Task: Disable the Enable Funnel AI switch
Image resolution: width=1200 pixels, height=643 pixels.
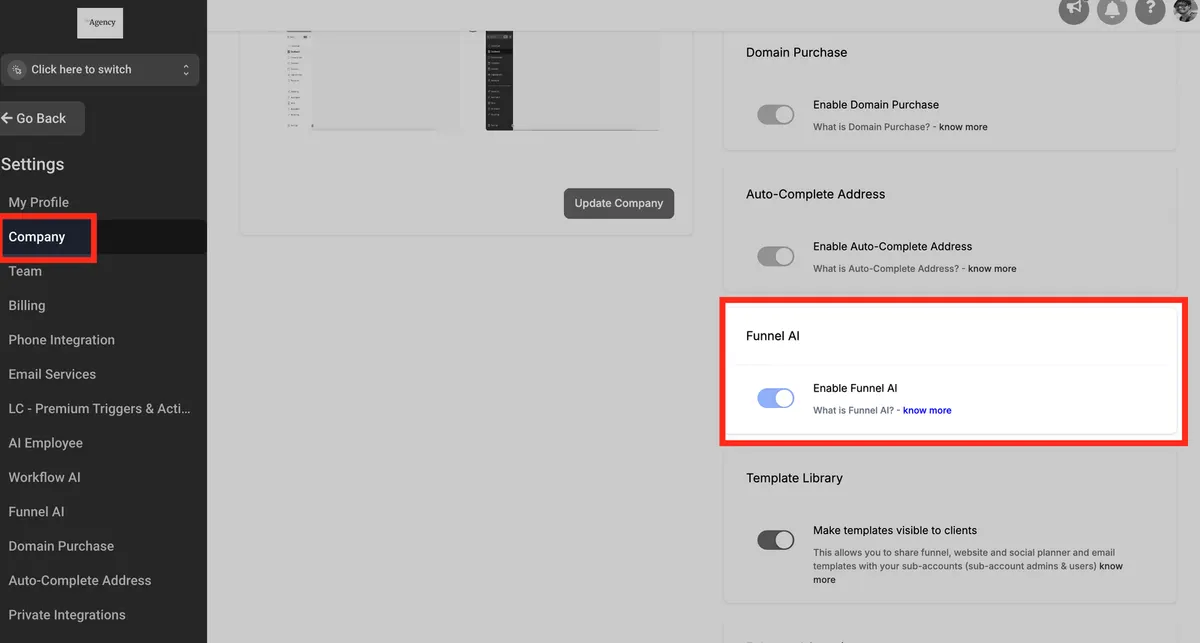Action: pyautogui.click(x=776, y=399)
